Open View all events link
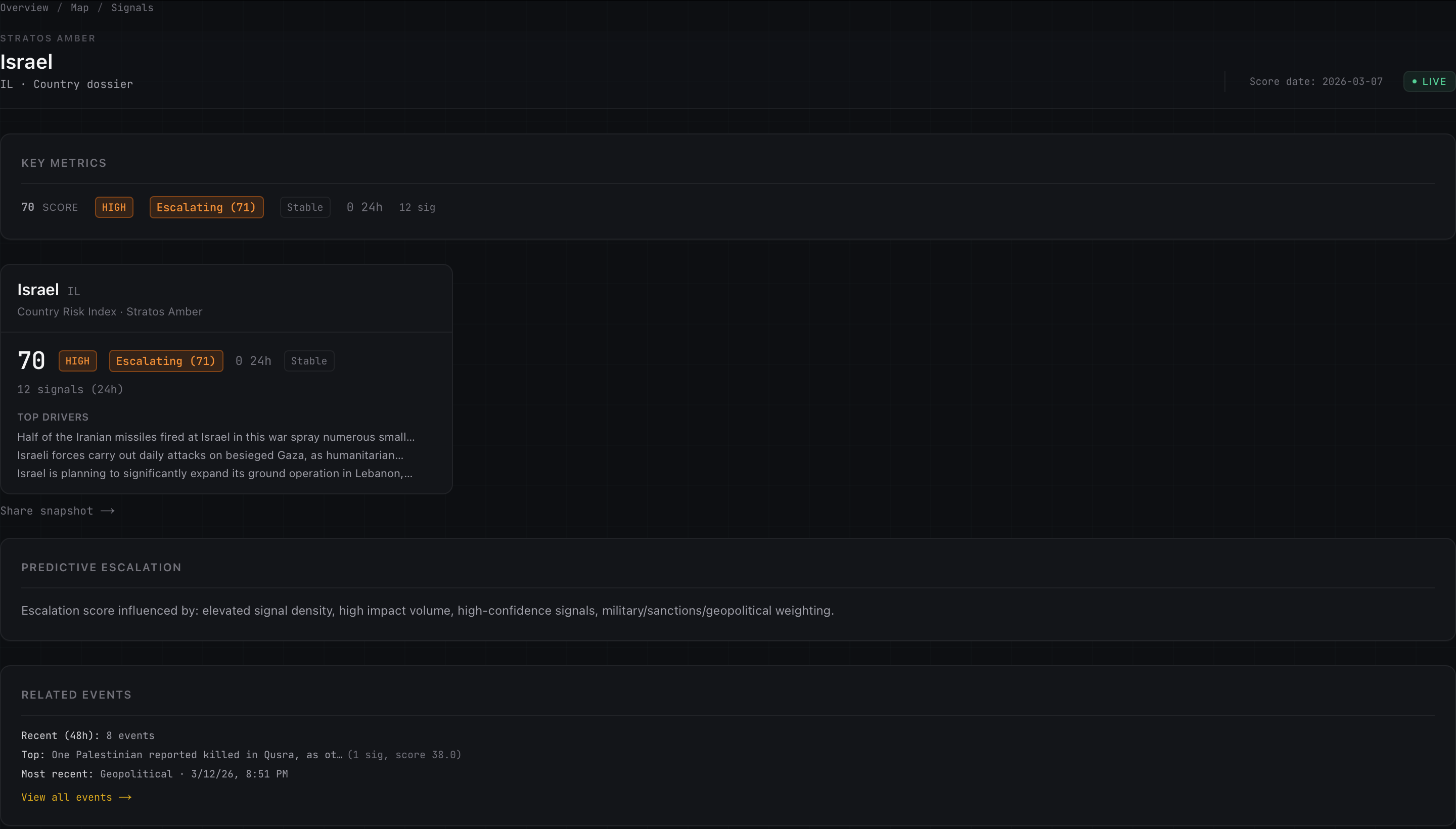The image size is (1456, 829). pos(76,797)
